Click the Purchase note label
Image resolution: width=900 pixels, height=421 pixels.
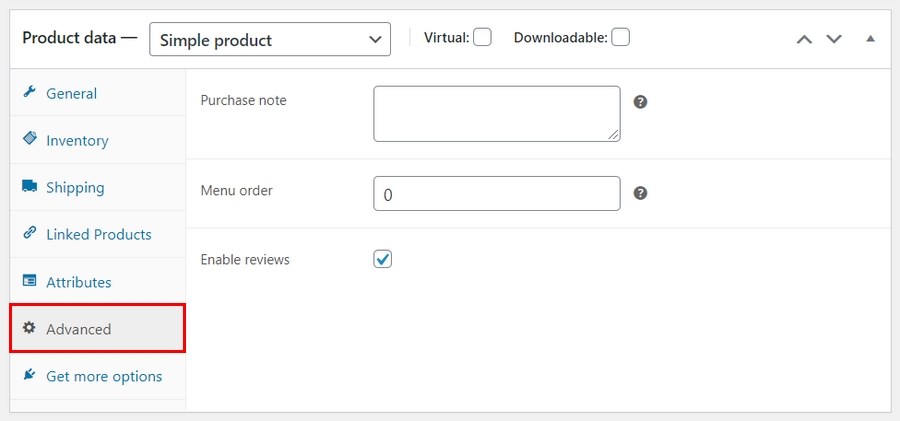coord(243,100)
